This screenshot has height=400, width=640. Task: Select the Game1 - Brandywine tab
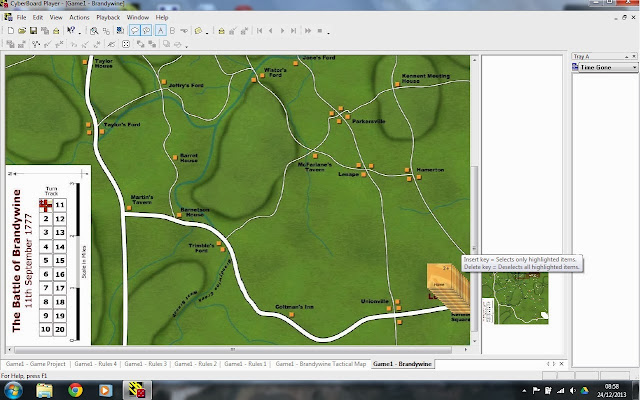tap(402, 364)
